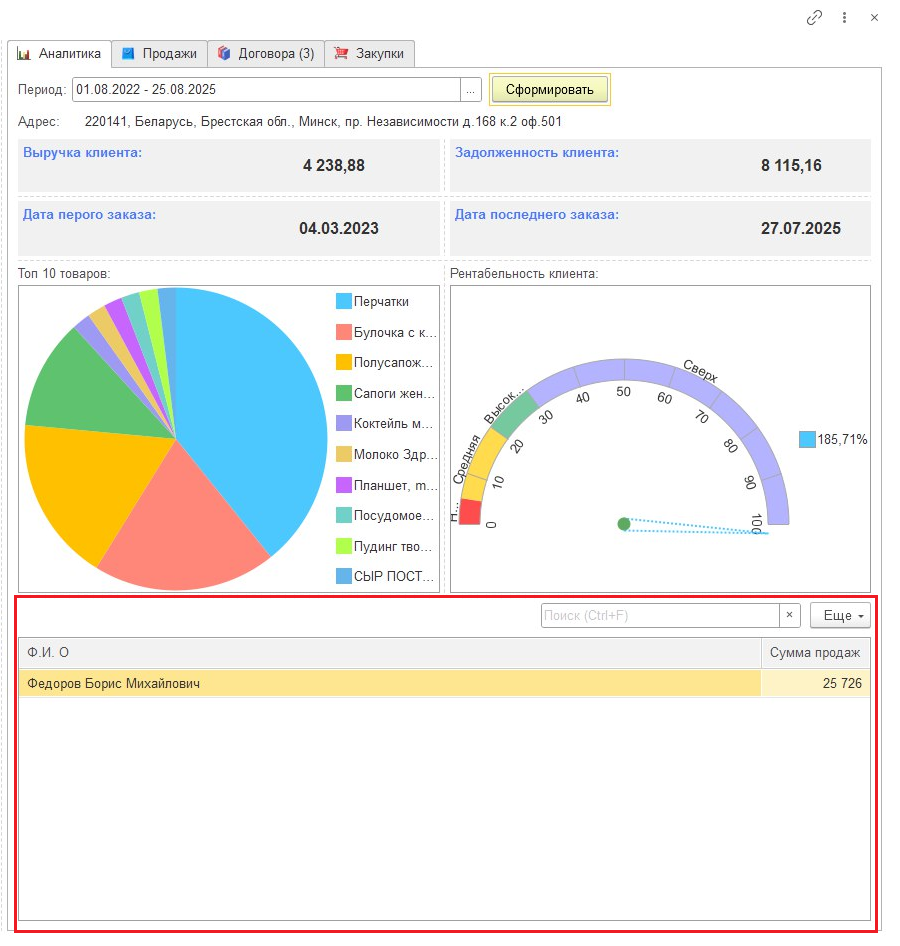Click the 185,71% gauge legend swatch

tap(807, 439)
